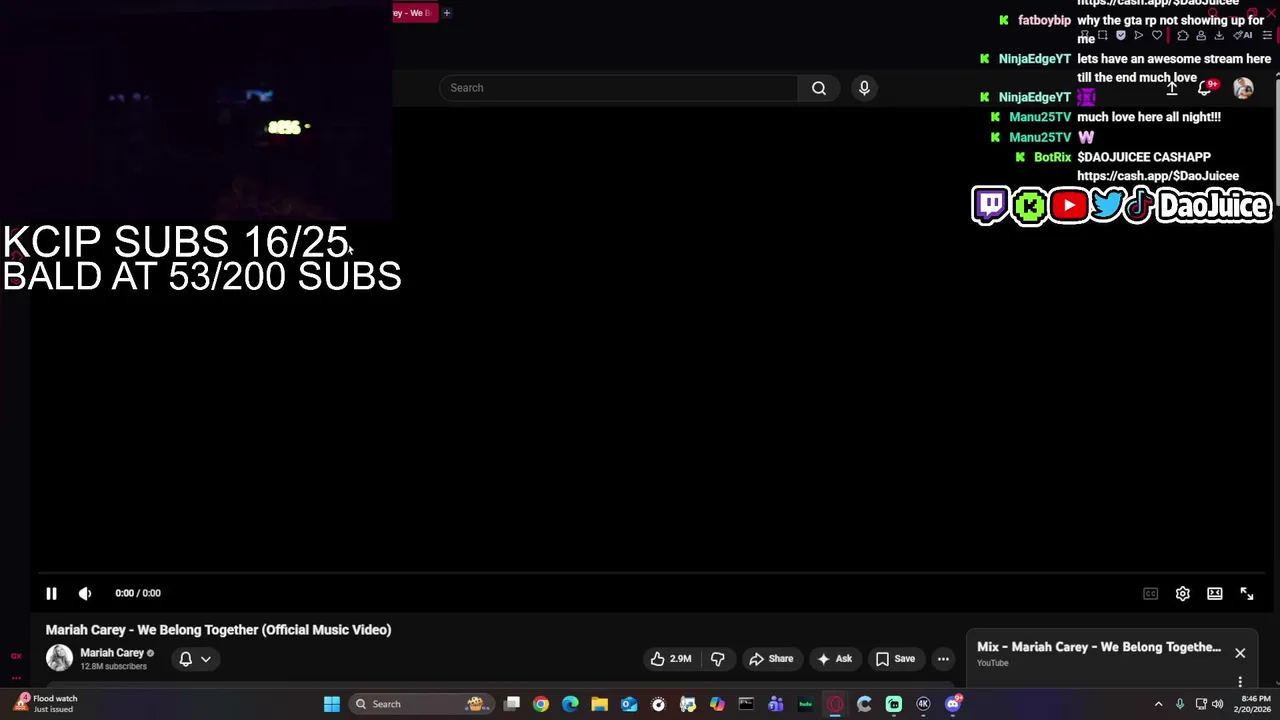Open the Mariah Carey channel name link
This screenshot has height=720, width=1280.
[x=112, y=653]
